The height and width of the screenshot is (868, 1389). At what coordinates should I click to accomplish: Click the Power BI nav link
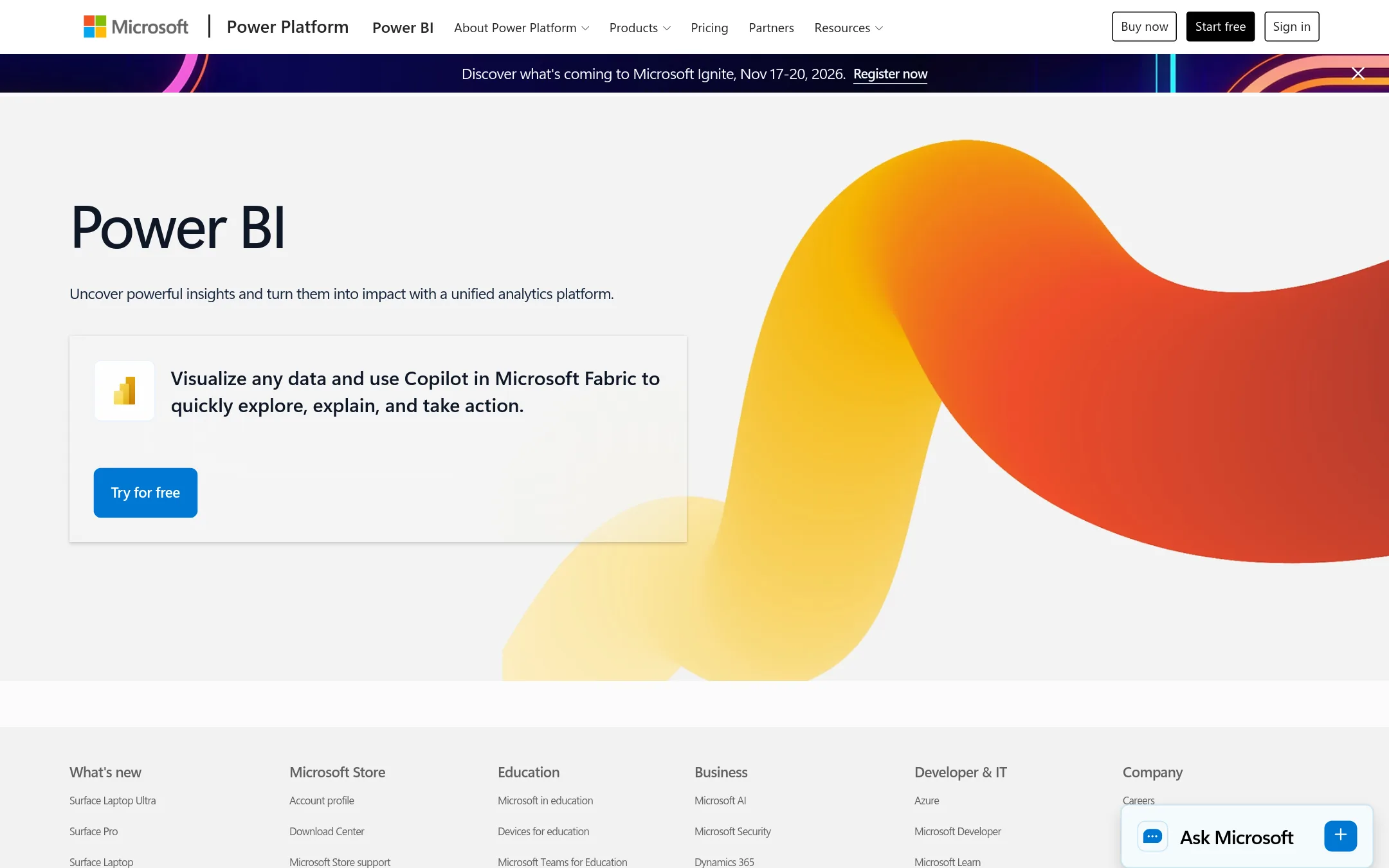(x=403, y=28)
